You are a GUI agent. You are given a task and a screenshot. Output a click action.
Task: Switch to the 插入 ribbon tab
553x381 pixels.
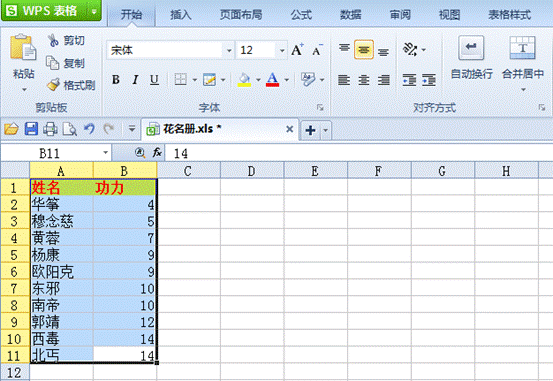click(x=181, y=15)
